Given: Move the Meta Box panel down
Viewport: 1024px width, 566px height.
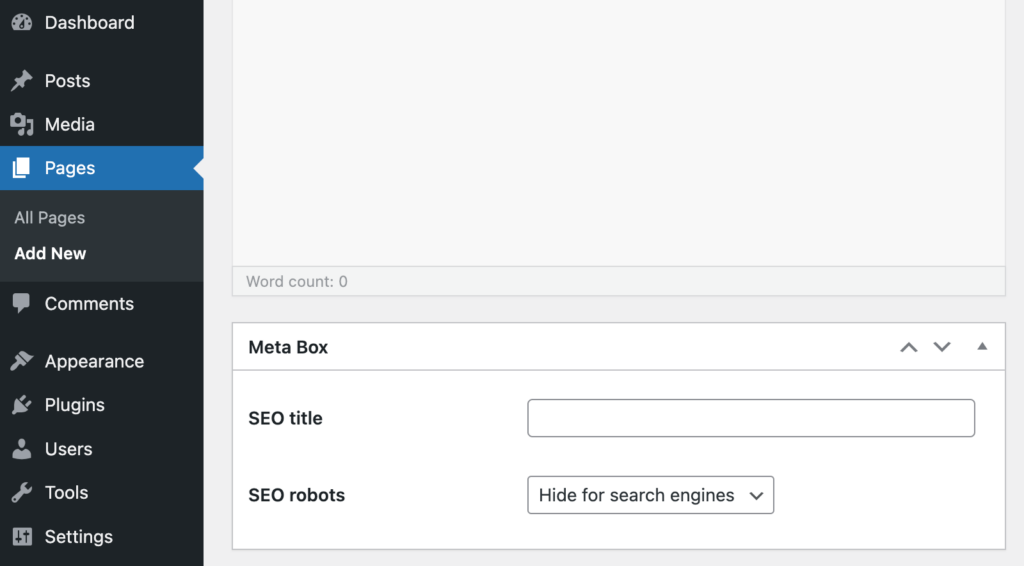Looking at the screenshot, I should click(942, 347).
